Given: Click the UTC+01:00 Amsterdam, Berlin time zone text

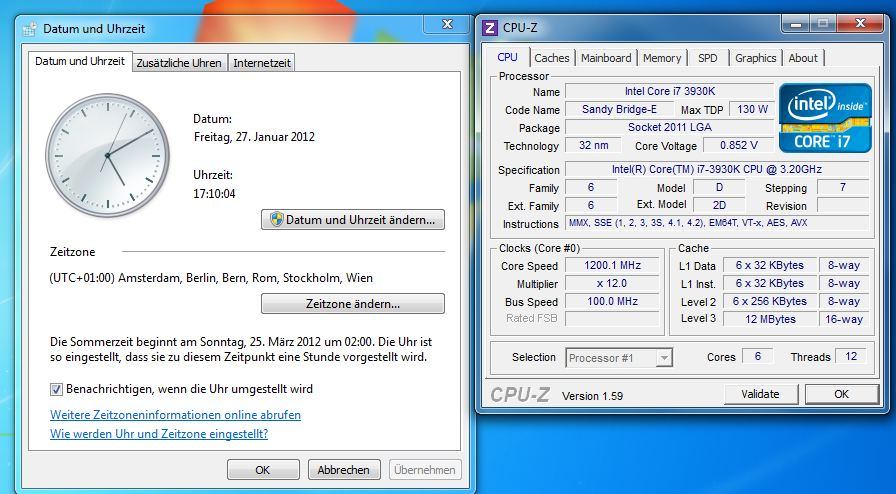Looking at the screenshot, I should click(x=211, y=278).
